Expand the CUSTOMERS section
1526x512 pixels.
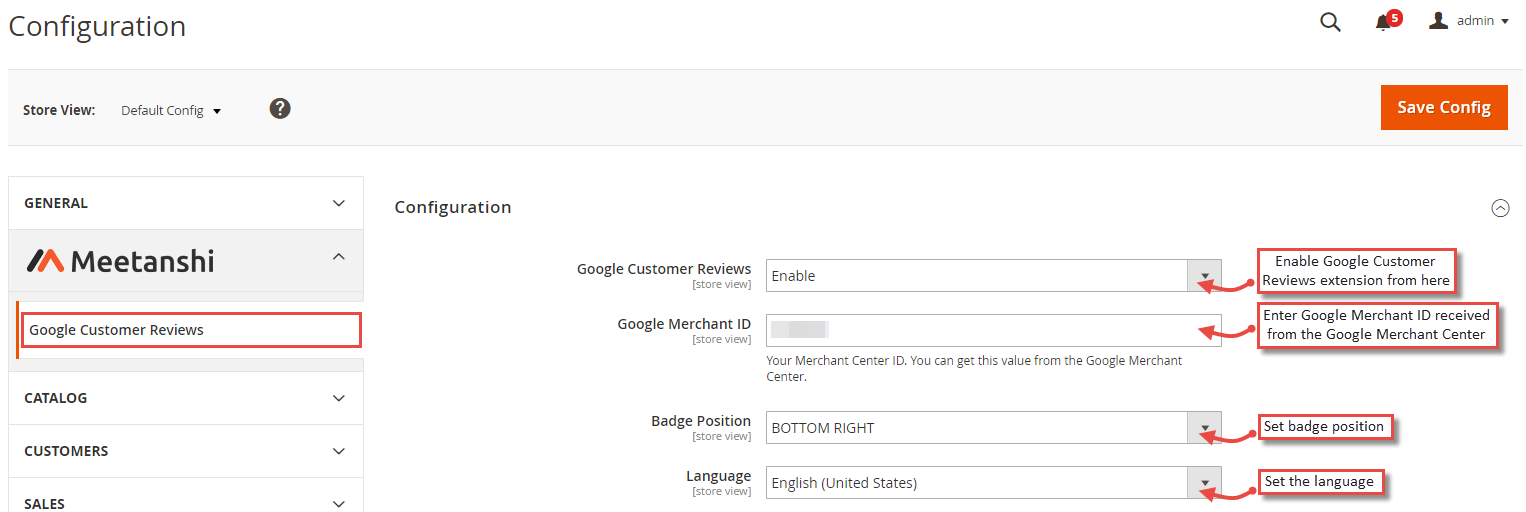coord(186,451)
